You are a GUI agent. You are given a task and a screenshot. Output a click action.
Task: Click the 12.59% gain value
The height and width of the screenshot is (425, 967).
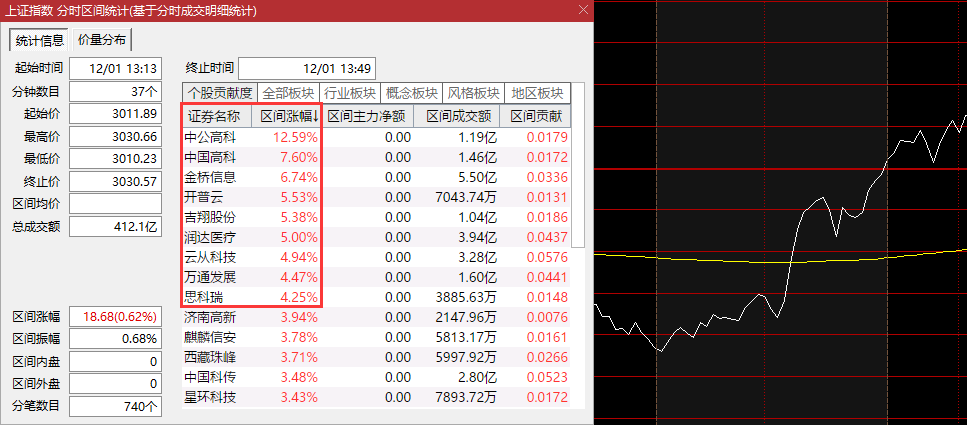click(x=296, y=138)
